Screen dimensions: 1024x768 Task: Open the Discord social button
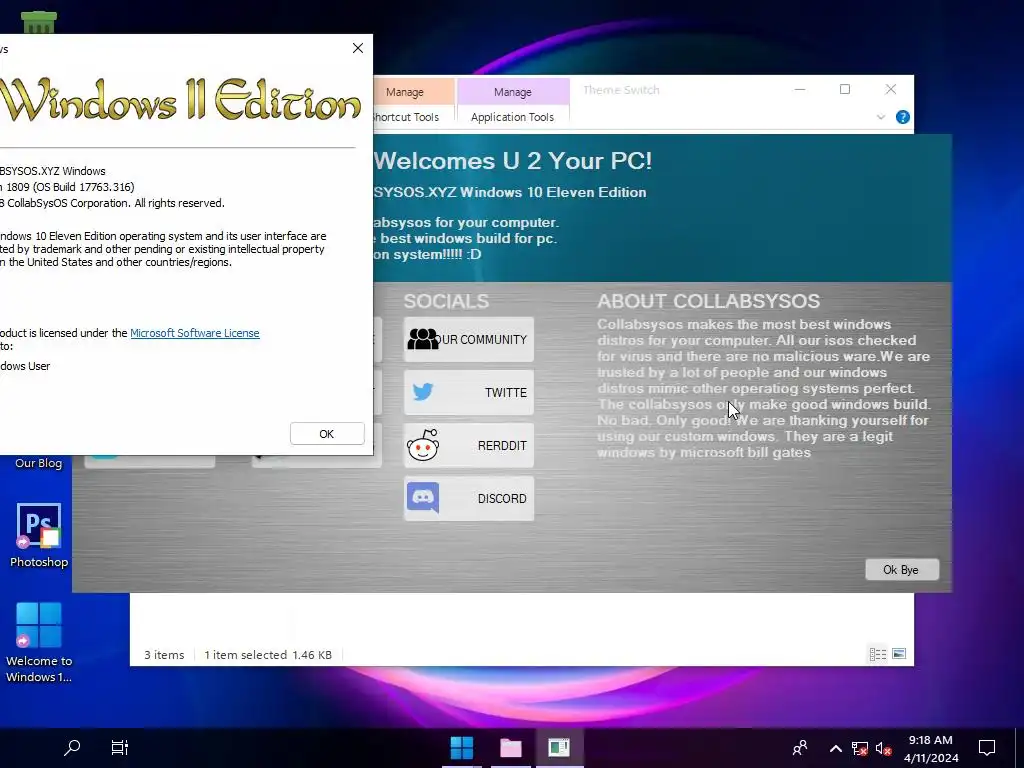click(469, 498)
